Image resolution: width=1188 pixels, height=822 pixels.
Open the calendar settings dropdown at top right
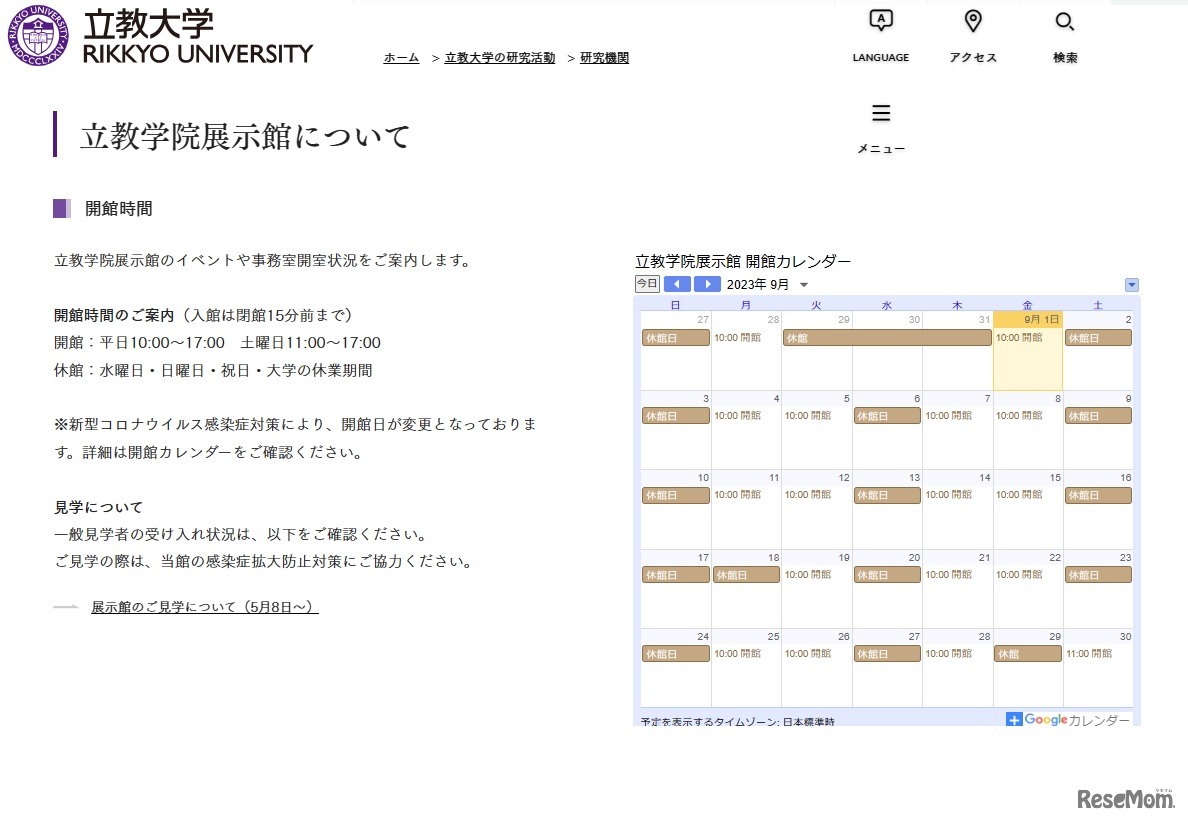(1131, 284)
